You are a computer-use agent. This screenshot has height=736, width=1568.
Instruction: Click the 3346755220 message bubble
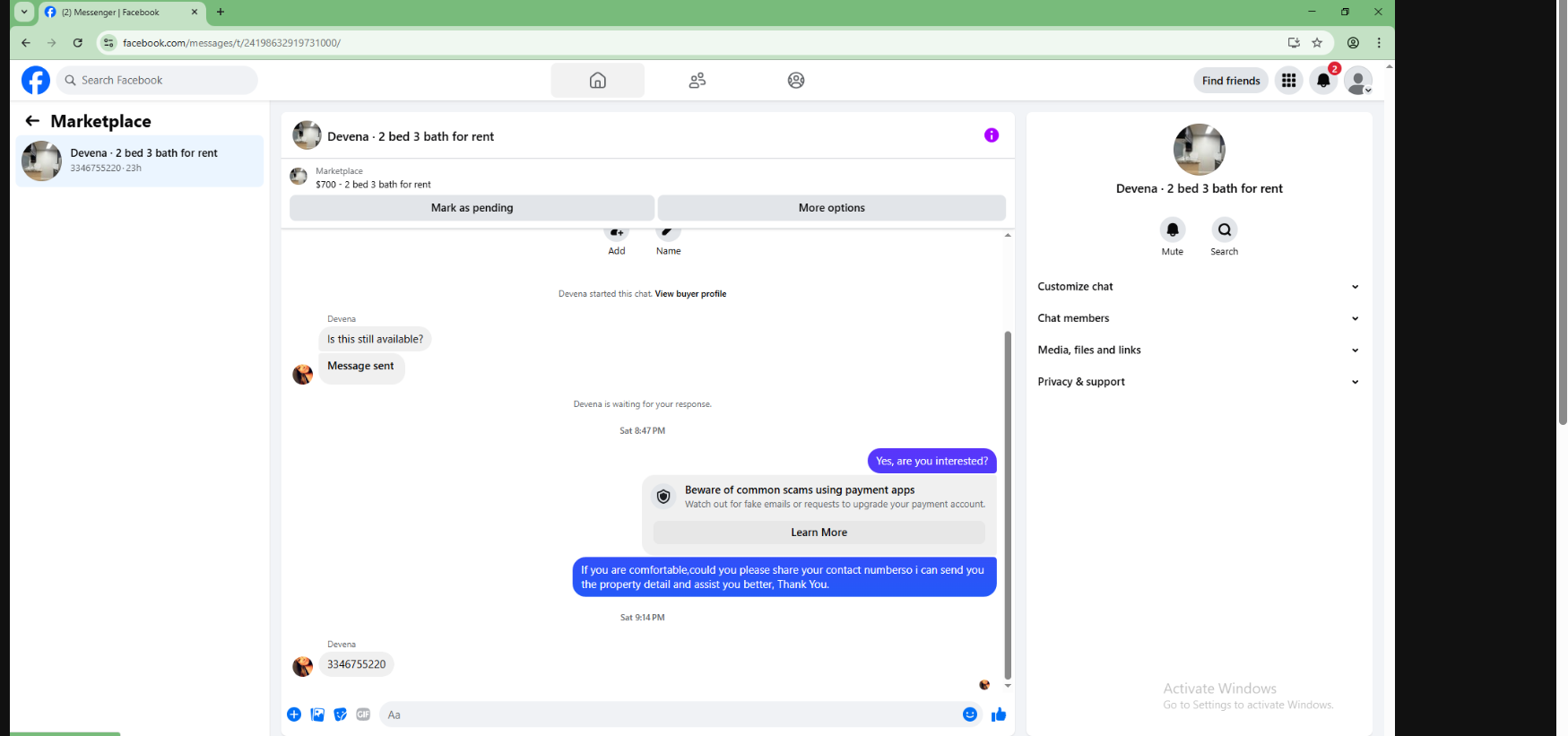point(356,664)
